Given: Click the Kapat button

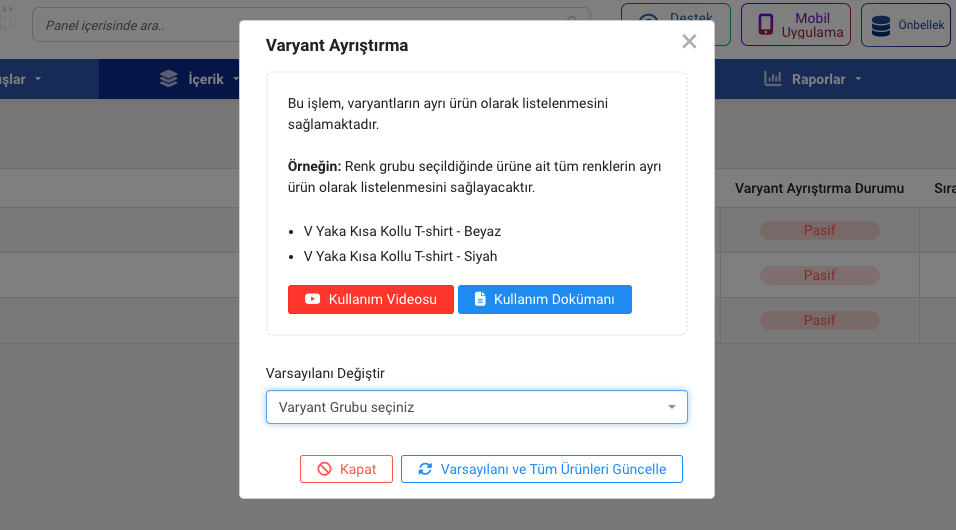Looking at the screenshot, I should click(346, 469).
